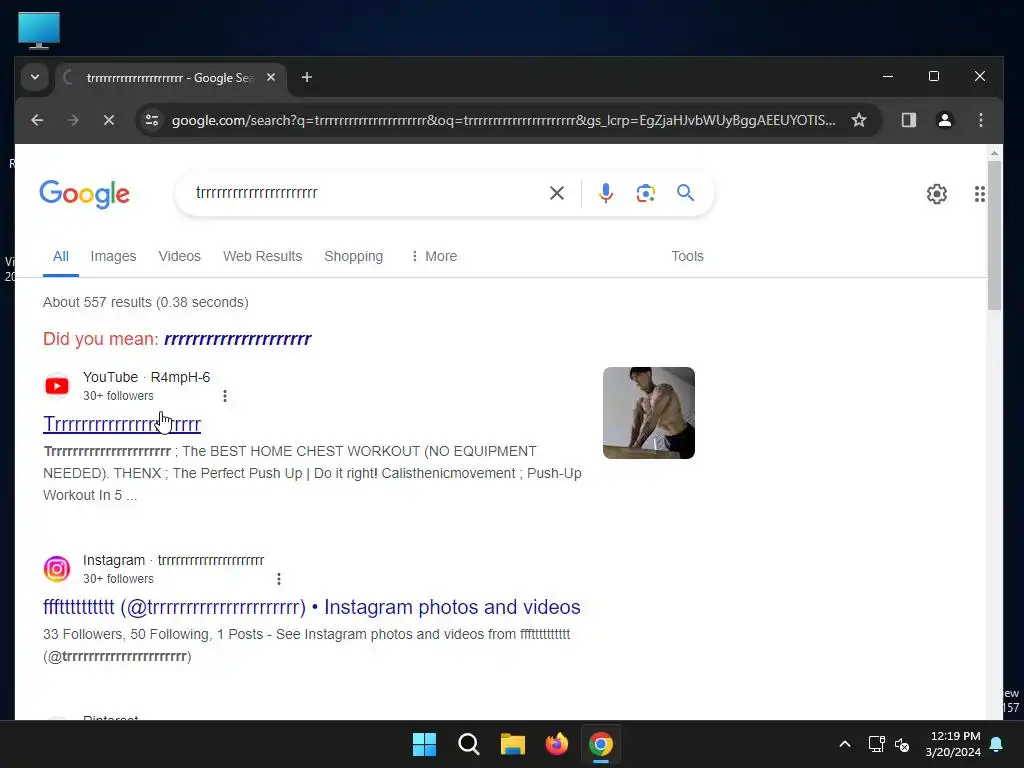Open Windows taskbar search

point(469,744)
